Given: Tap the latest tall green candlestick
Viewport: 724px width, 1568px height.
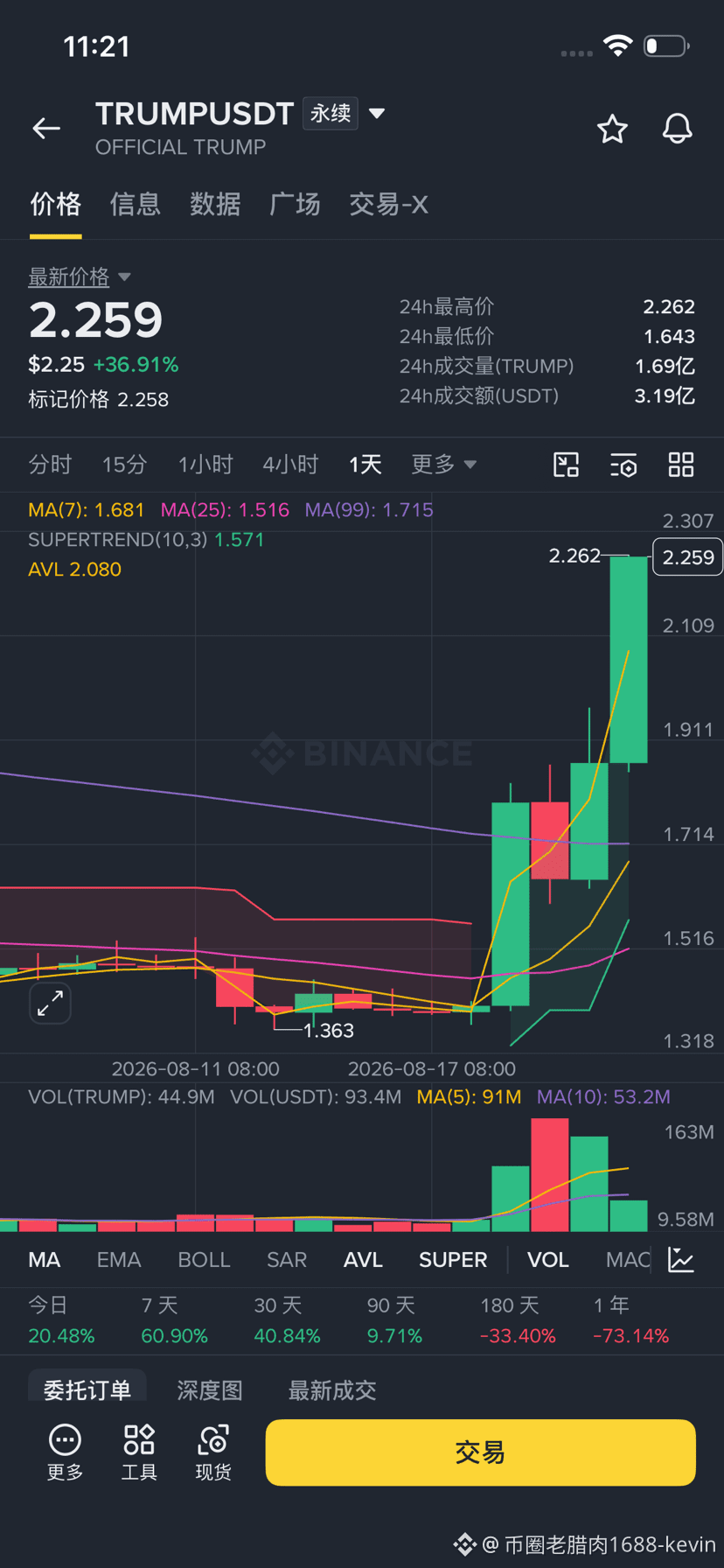Looking at the screenshot, I should click(629, 660).
